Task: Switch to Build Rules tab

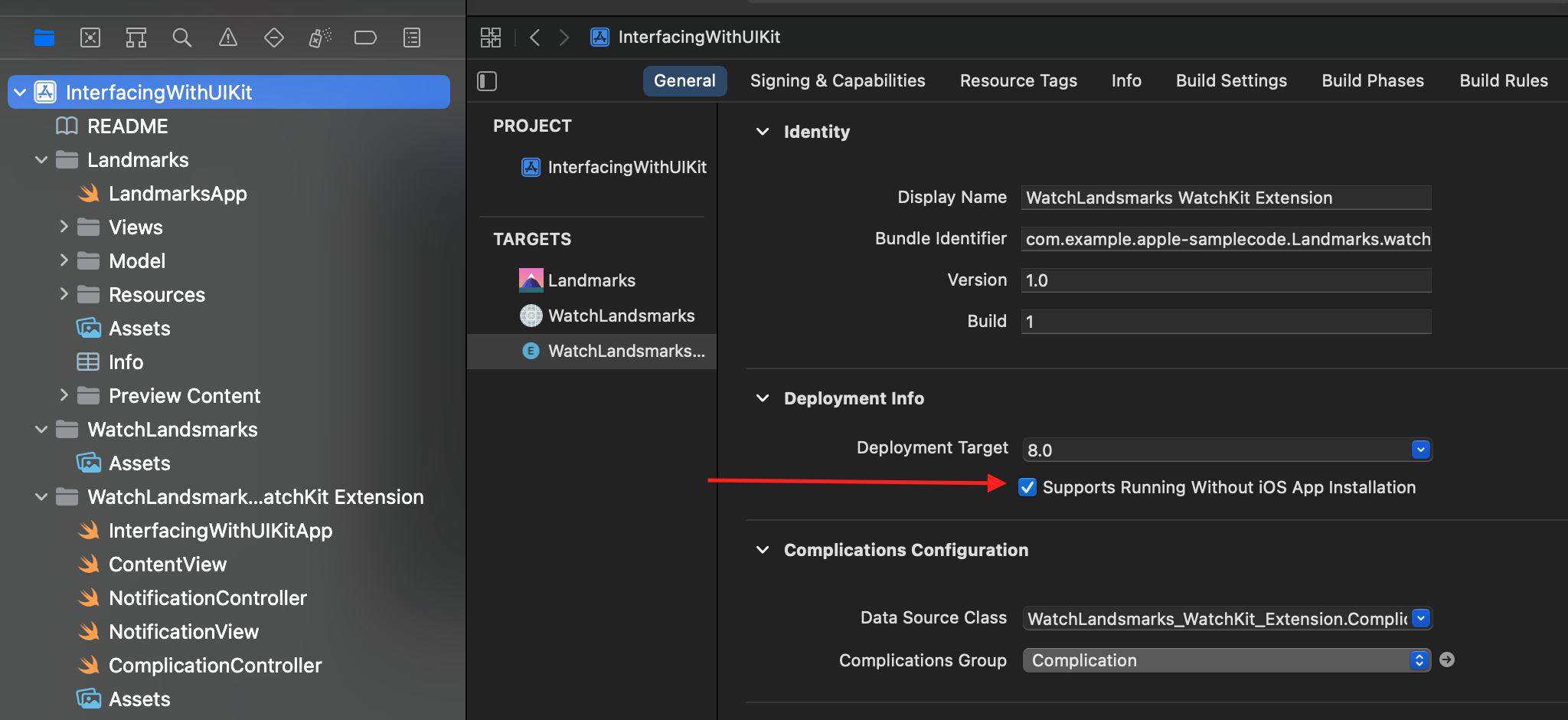Action: (x=1504, y=81)
